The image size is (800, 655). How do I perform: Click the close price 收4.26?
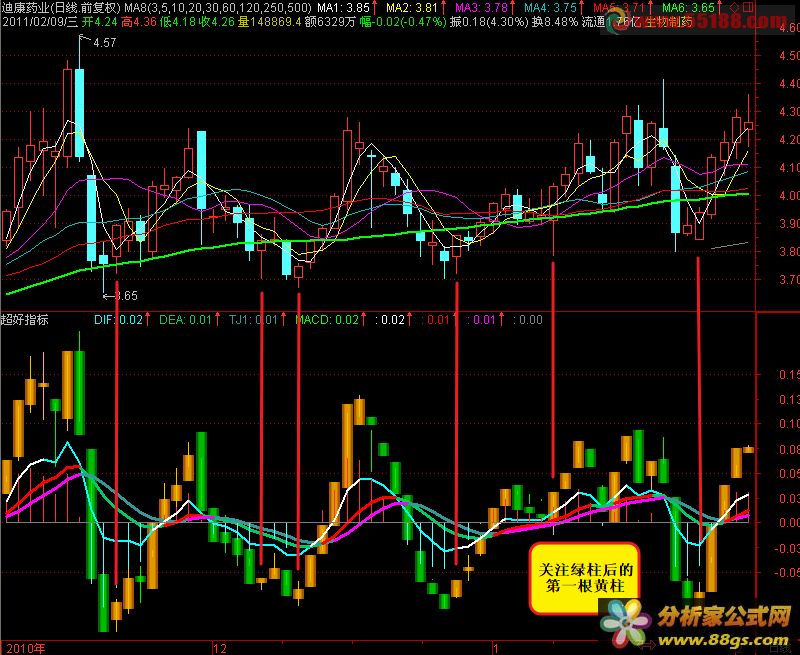217,22
